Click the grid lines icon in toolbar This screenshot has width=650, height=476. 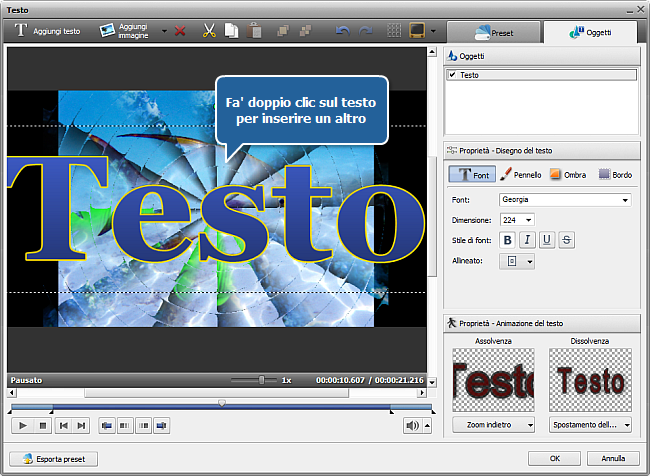click(x=395, y=32)
